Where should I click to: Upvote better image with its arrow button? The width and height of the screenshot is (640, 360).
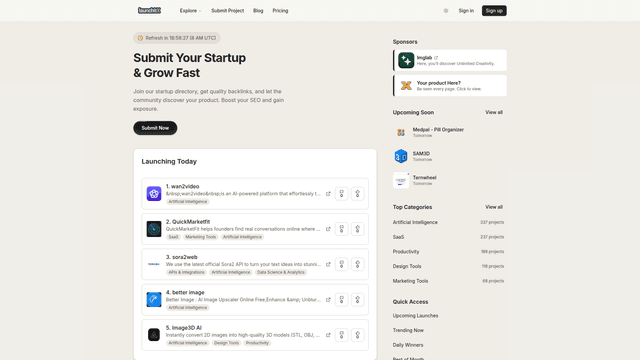358,300
